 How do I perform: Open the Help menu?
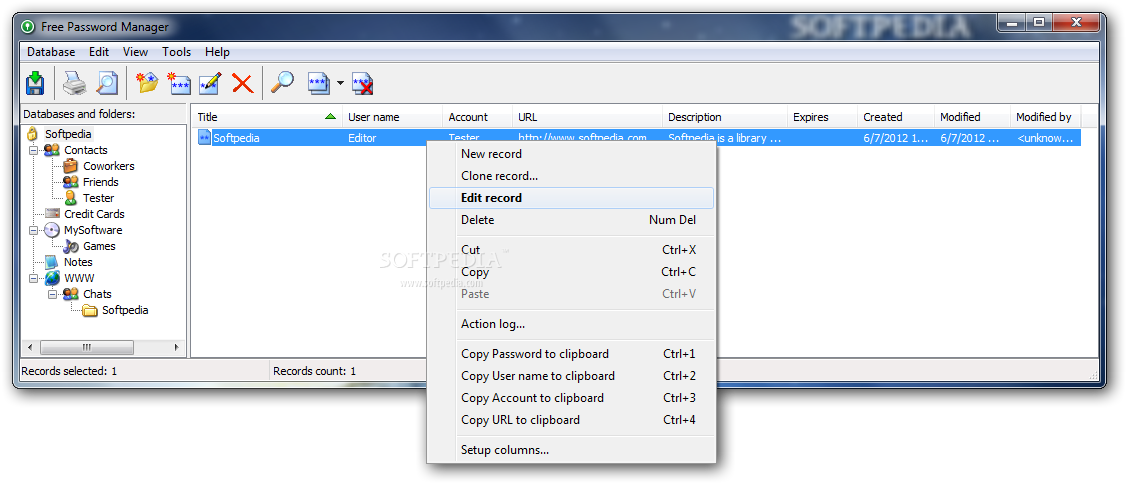pos(217,52)
